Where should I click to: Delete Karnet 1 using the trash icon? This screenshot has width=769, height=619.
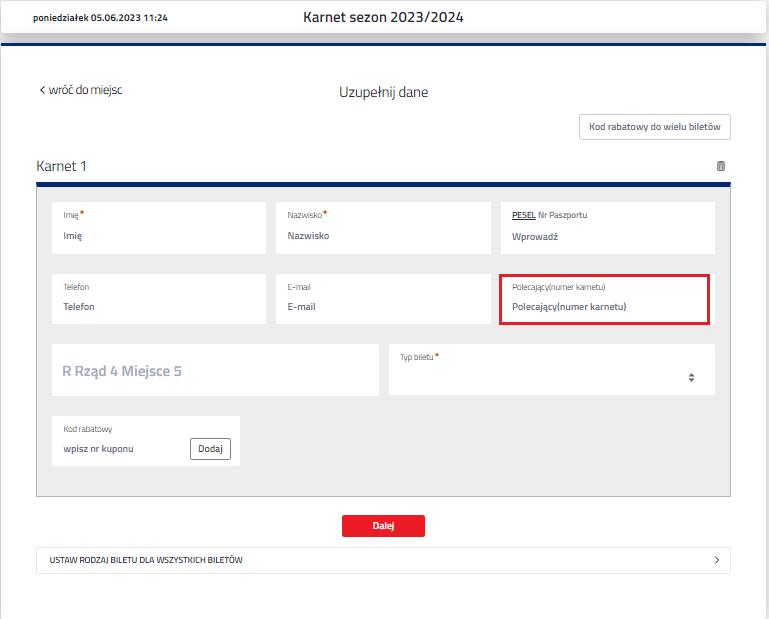(x=720, y=166)
